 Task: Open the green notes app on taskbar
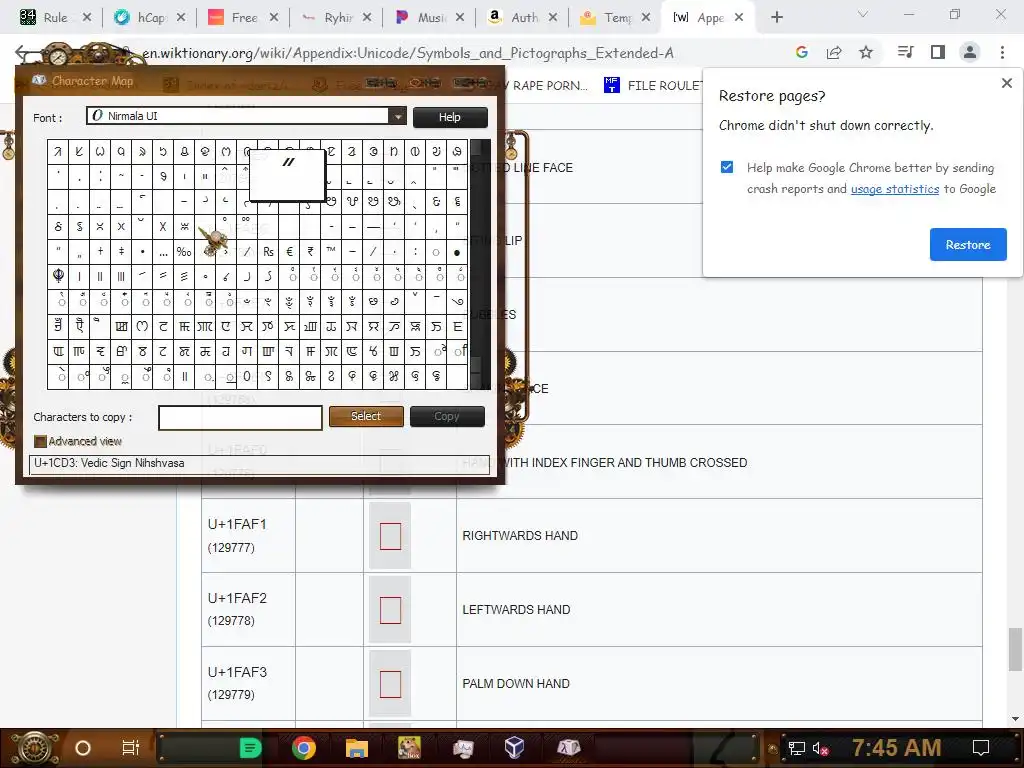click(x=250, y=748)
